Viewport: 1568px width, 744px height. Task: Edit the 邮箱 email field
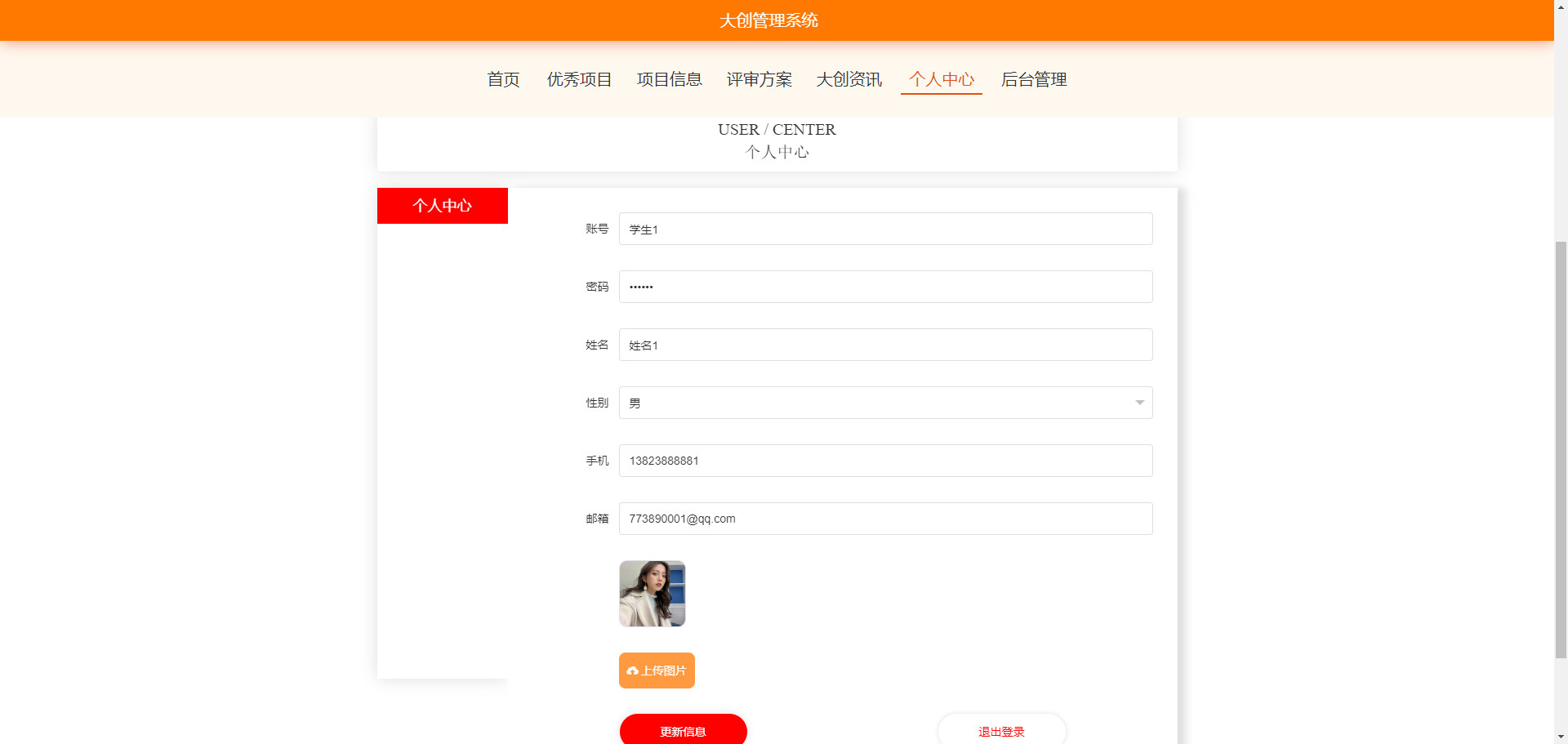(885, 519)
